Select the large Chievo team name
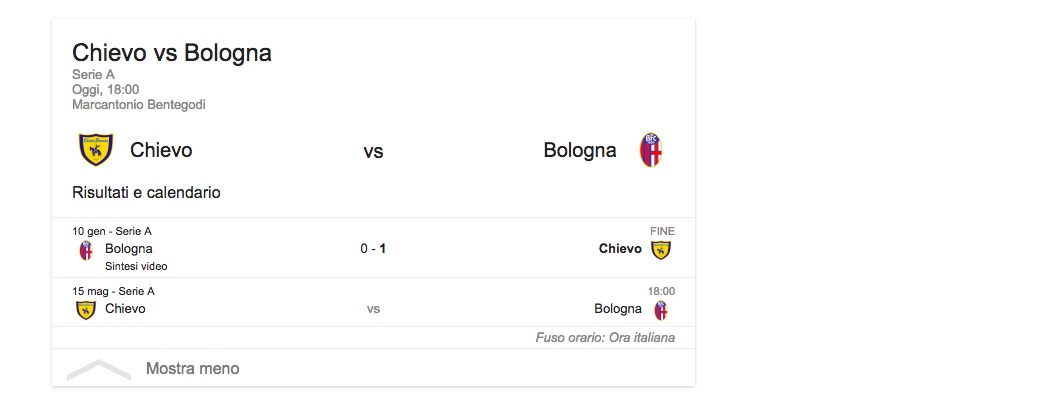 (x=161, y=151)
